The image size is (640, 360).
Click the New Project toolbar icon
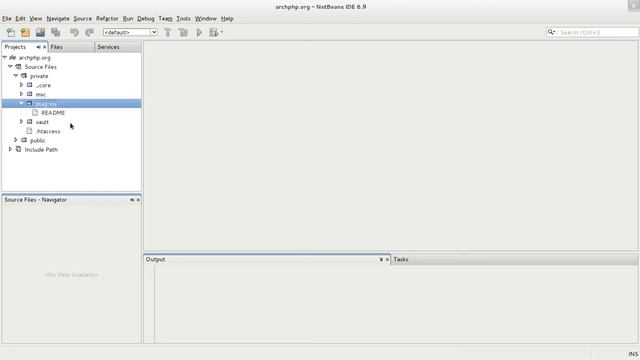point(25,32)
